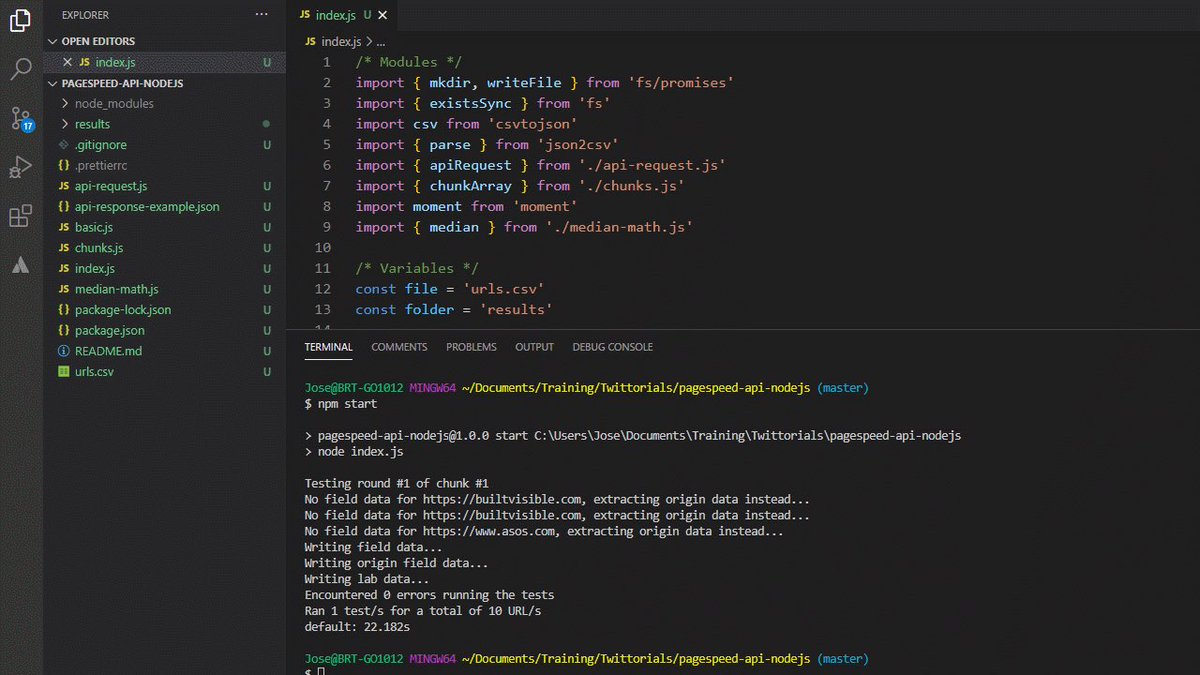The height and width of the screenshot is (675, 1200).
Task: Click line number 8 in the gutter
Action: point(325,206)
